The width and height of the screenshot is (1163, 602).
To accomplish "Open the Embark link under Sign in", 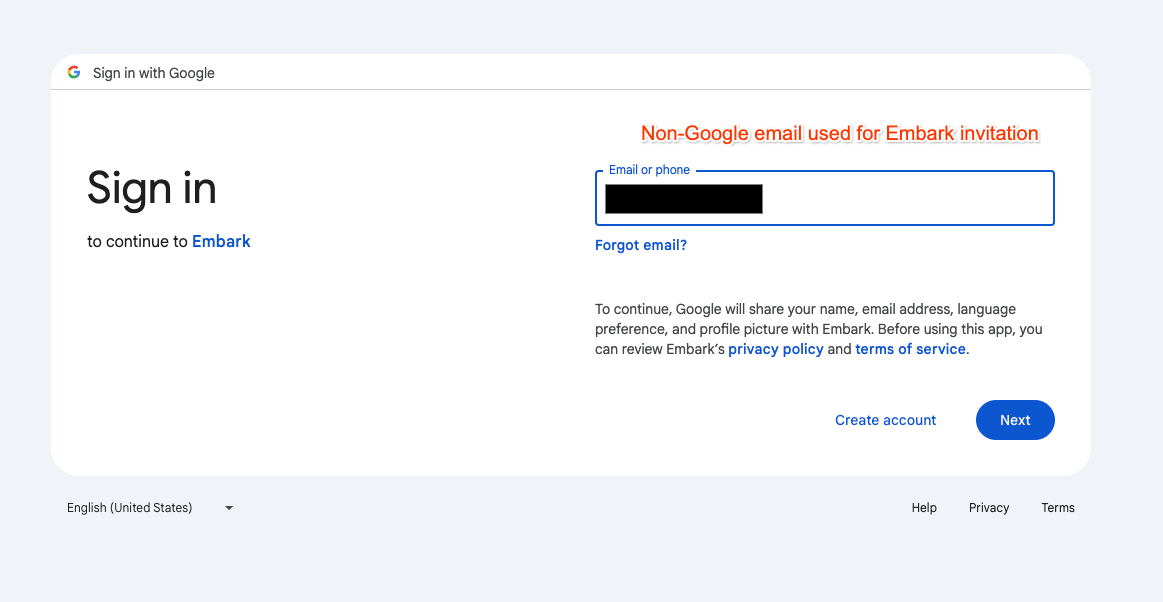I will coord(221,241).
